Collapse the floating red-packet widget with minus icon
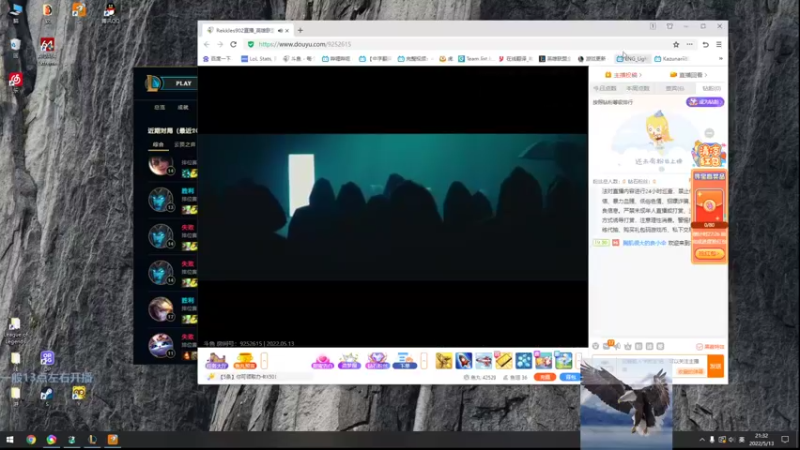 coord(709,133)
